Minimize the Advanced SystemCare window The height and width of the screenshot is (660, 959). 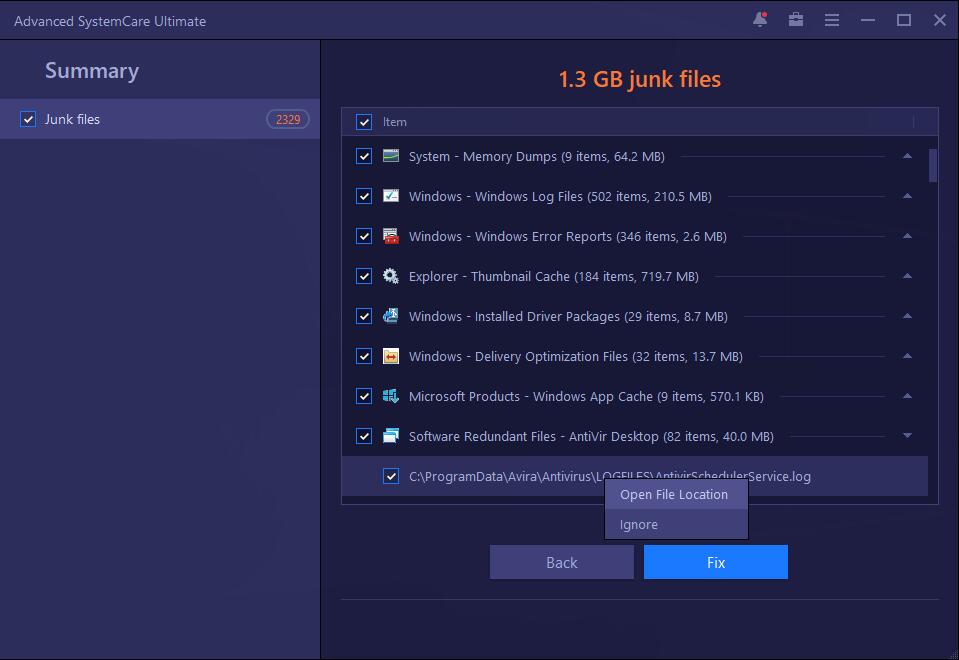(867, 20)
